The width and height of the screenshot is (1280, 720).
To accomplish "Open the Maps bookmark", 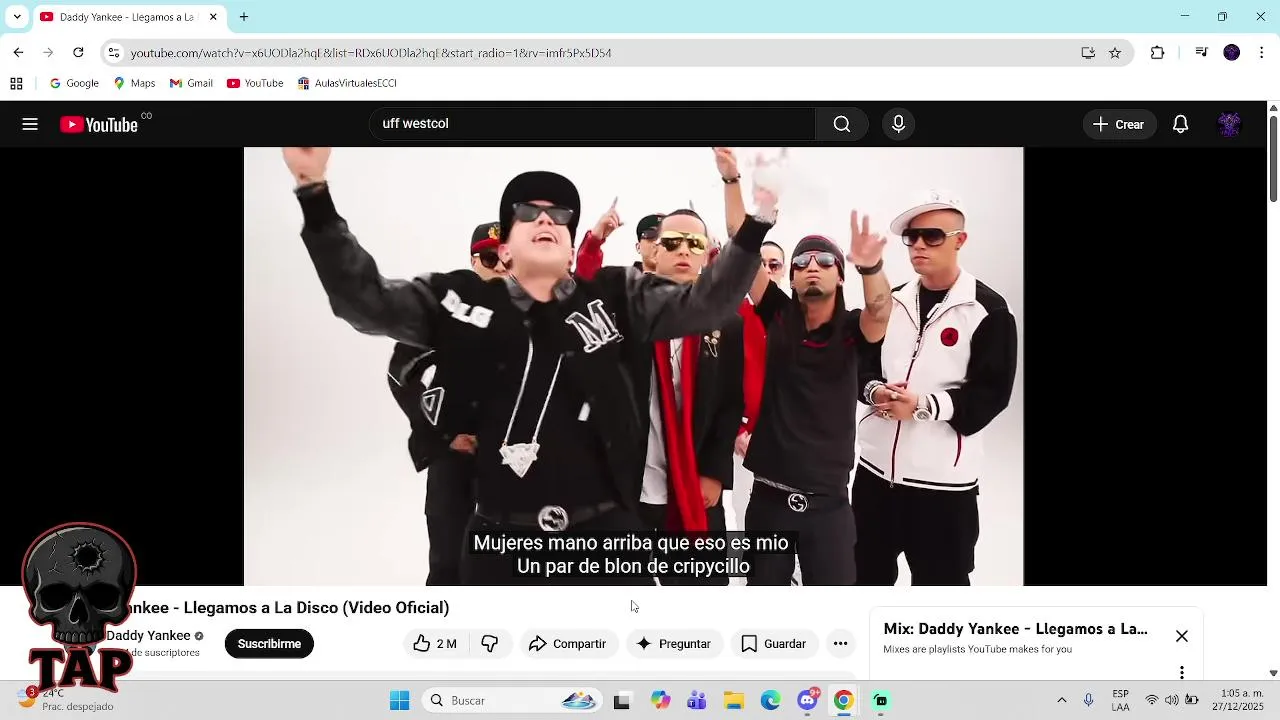I will click(134, 83).
